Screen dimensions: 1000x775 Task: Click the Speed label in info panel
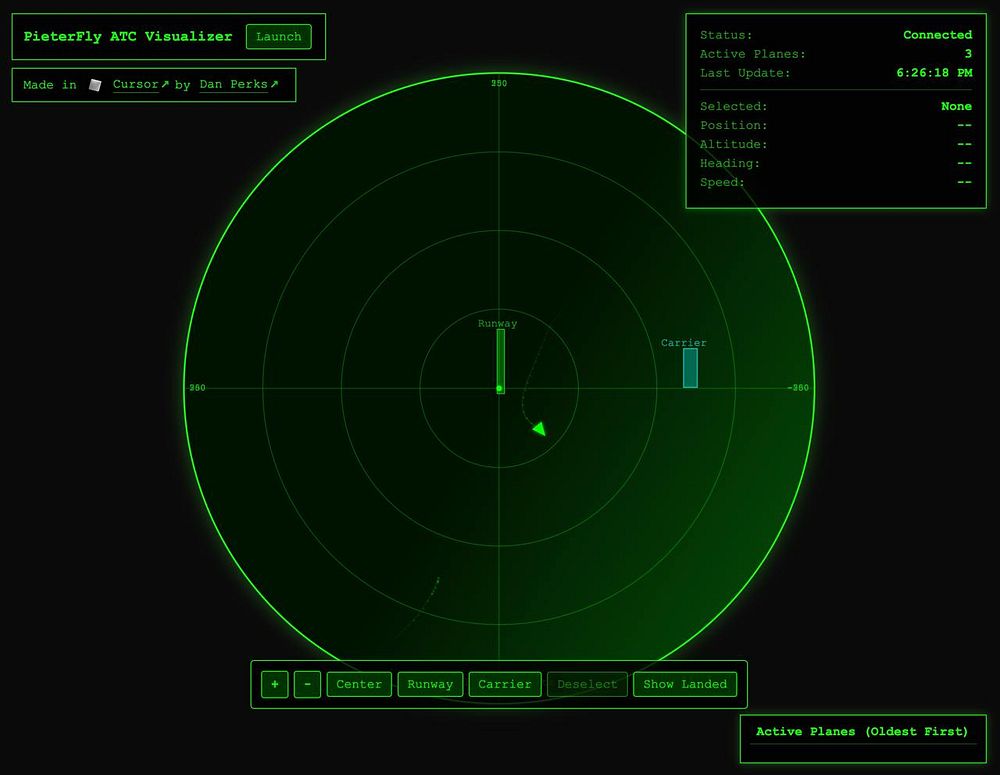click(722, 182)
